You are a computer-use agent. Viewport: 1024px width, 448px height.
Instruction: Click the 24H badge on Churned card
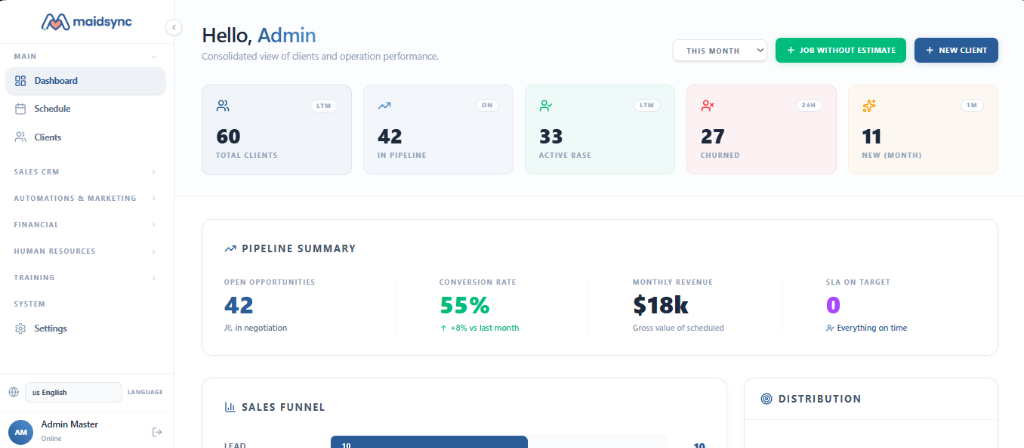(808, 106)
